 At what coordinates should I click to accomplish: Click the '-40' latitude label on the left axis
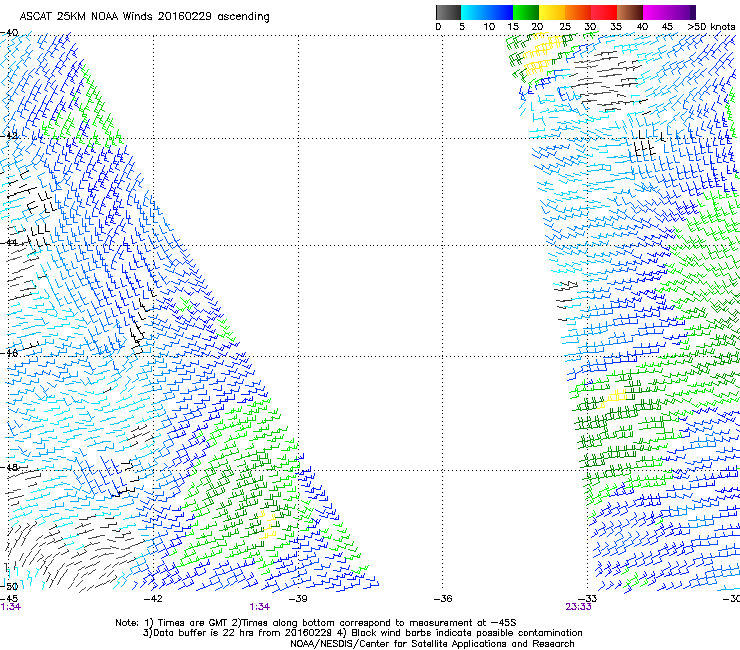[9, 33]
